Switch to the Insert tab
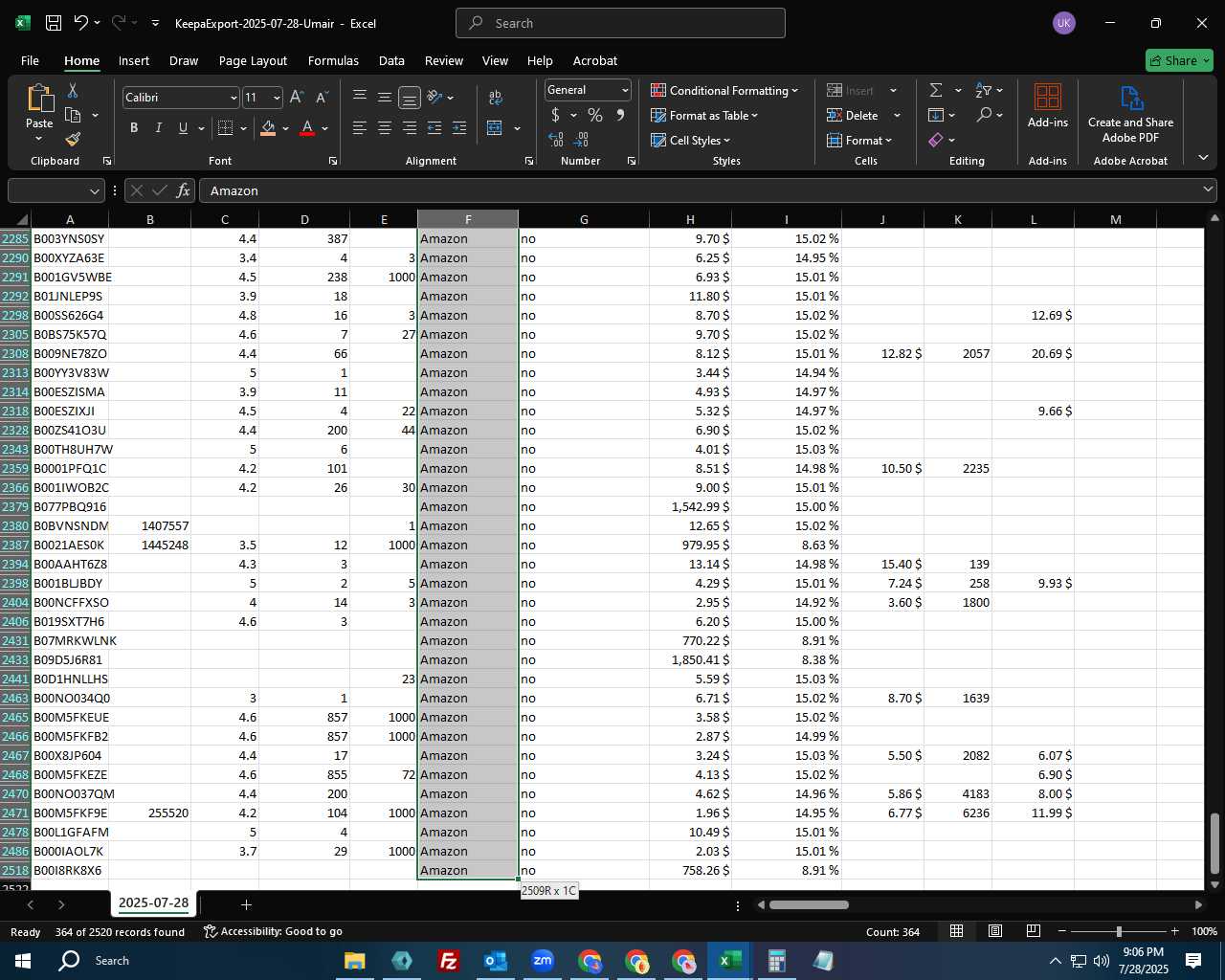This screenshot has height=980, width=1225. pyautogui.click(x=134, y=60)
